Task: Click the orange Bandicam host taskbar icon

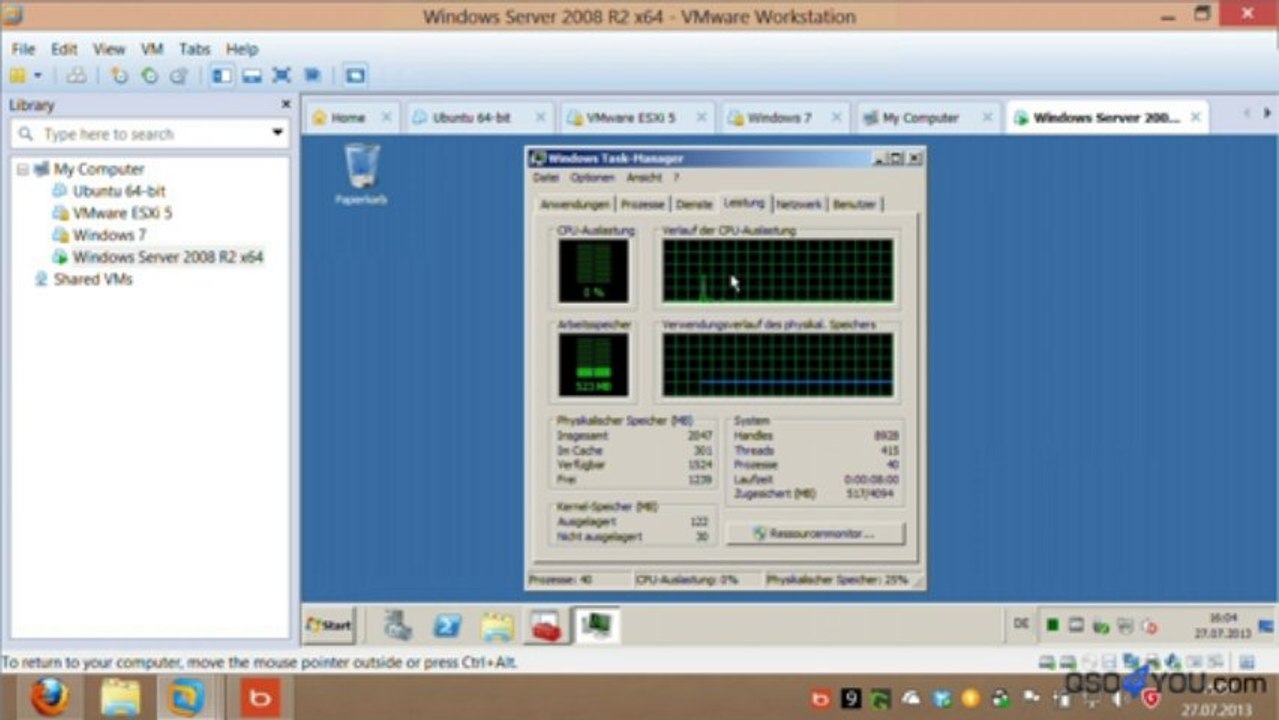Action: [x=260, y=697]
